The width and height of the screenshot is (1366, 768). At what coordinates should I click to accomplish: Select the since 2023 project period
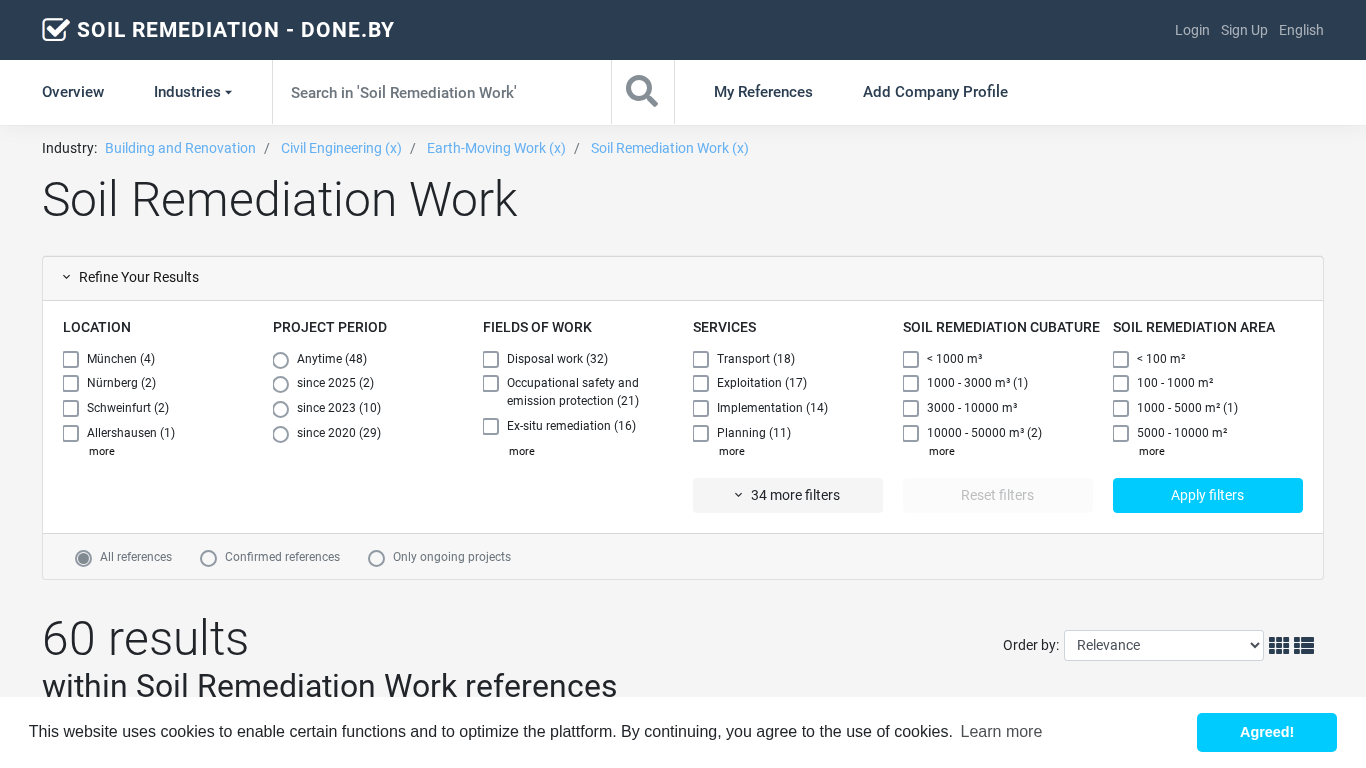(281, 409)
